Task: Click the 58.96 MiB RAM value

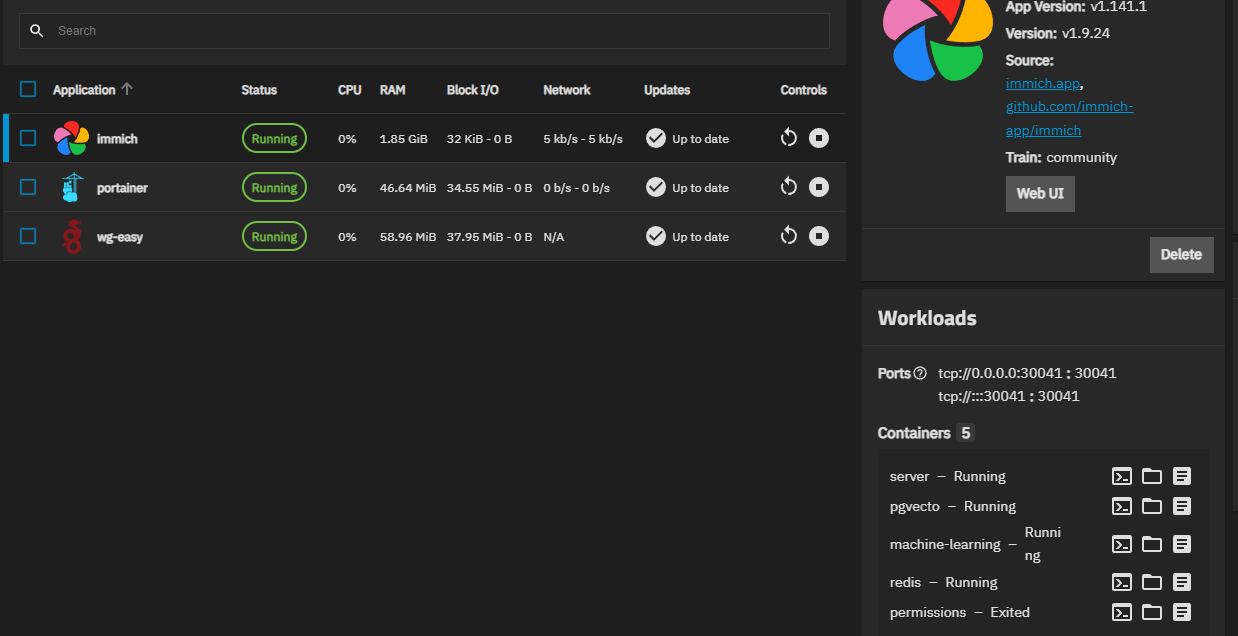Action: (408, 237)
